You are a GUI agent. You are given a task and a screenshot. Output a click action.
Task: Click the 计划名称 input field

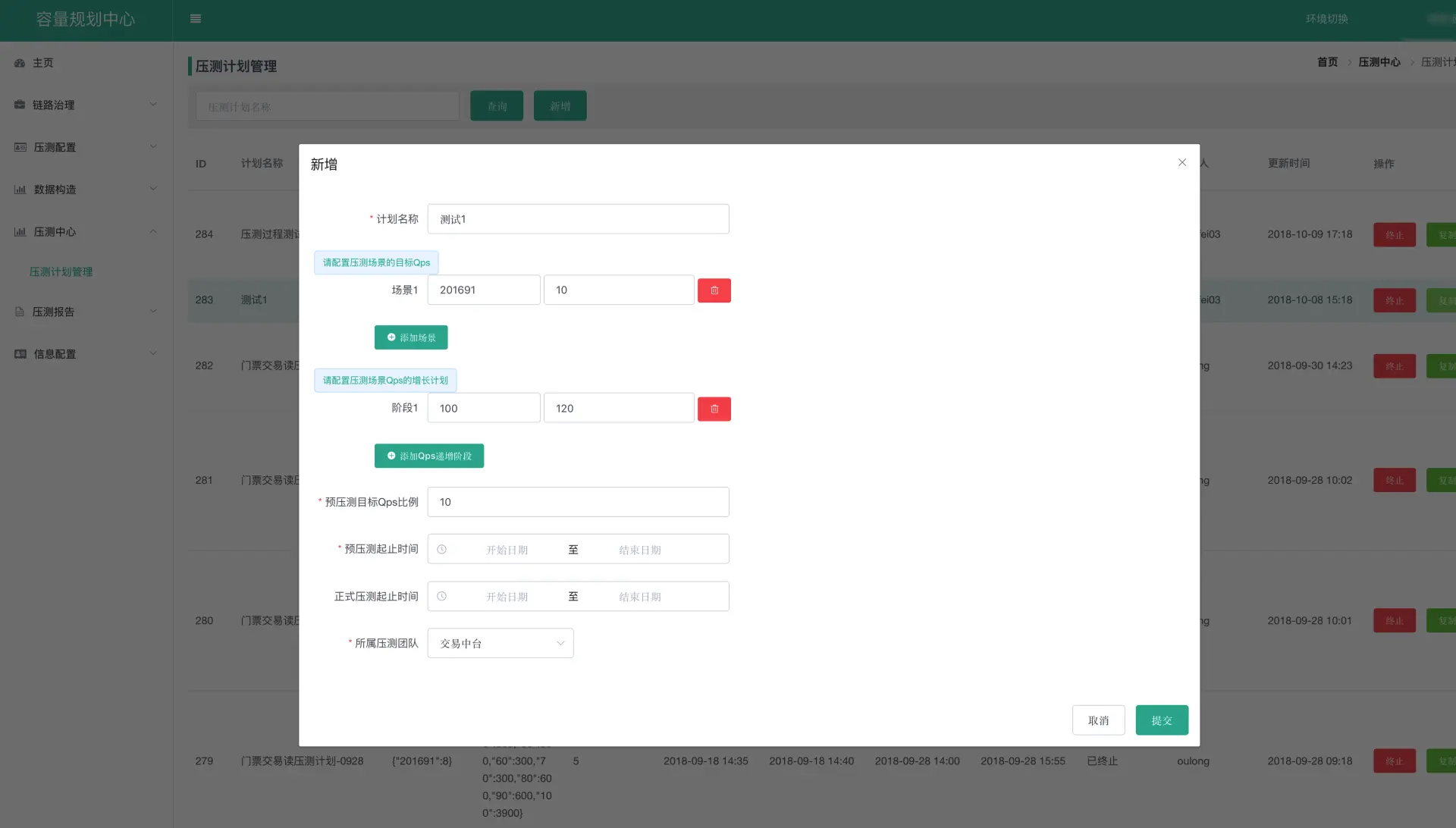[x=578, y=219]
